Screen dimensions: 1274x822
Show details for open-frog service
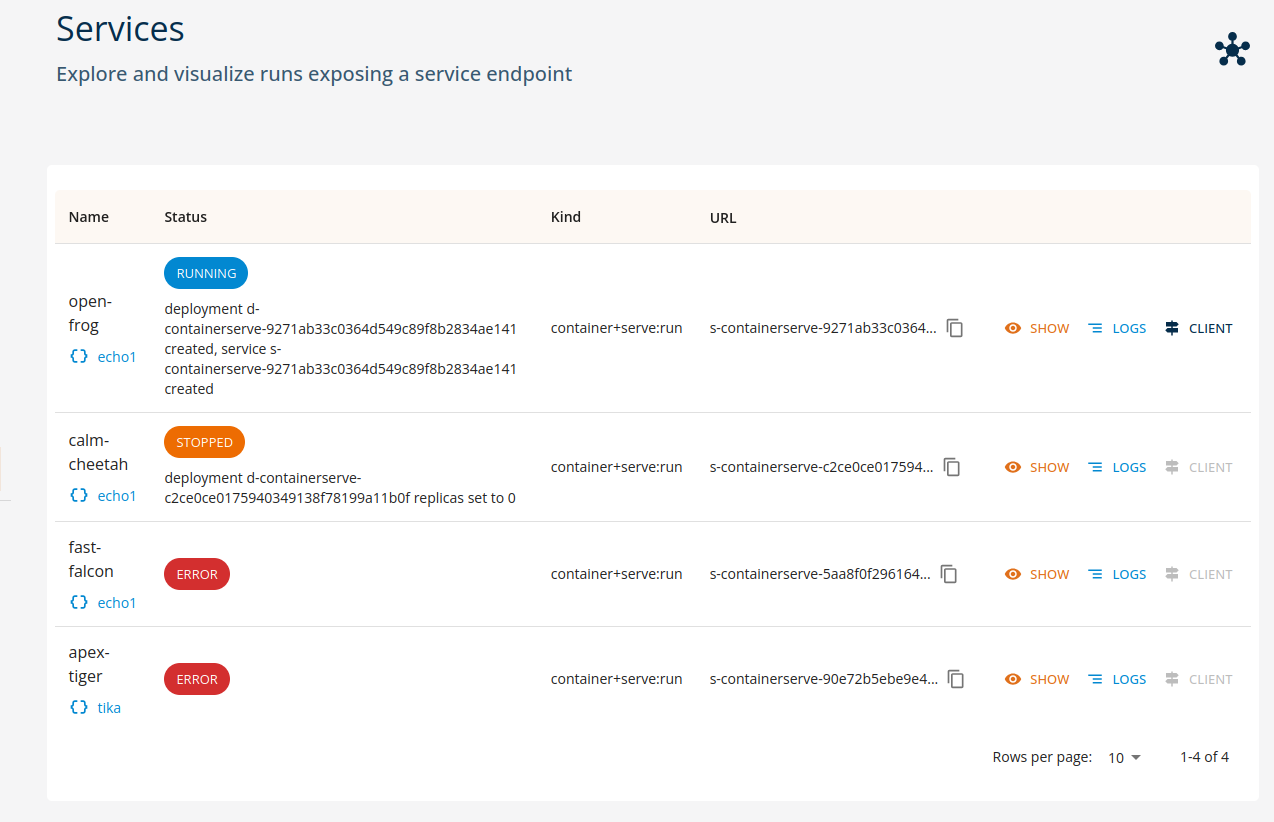1037,328
